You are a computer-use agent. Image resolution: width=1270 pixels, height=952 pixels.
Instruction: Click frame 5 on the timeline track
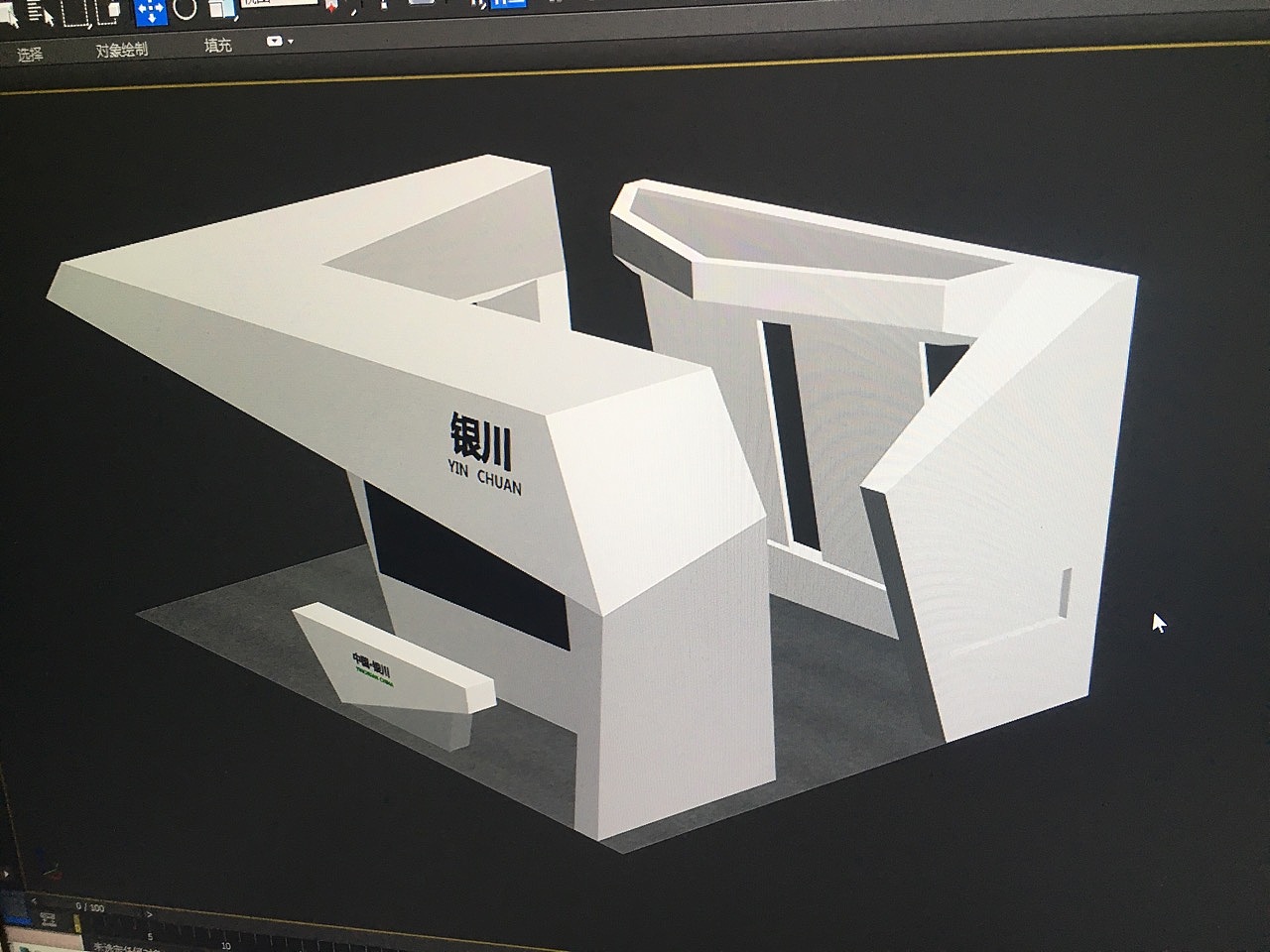(x=151, y=936)
